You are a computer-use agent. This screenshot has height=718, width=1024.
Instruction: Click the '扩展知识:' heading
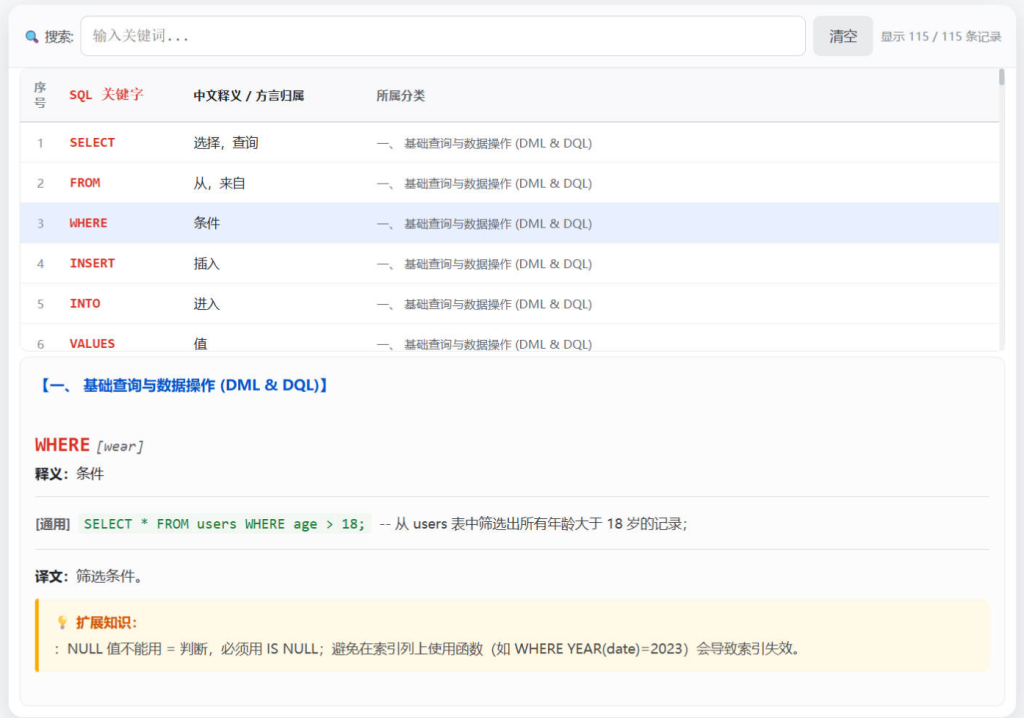click(x=106, y=623)
